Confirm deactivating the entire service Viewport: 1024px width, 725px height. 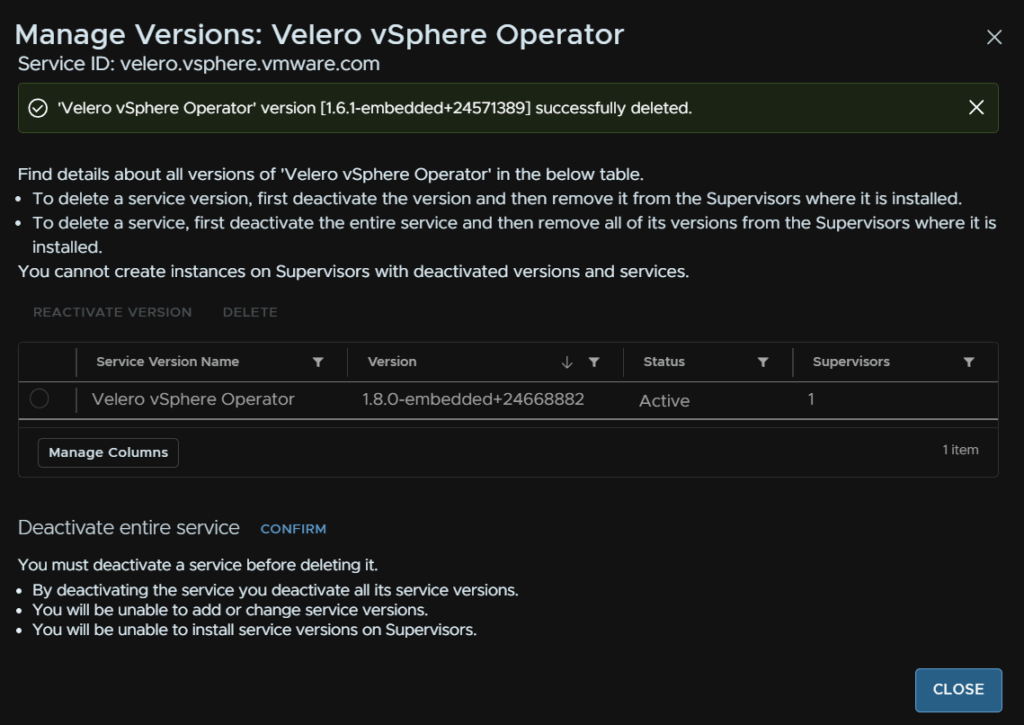293,528
